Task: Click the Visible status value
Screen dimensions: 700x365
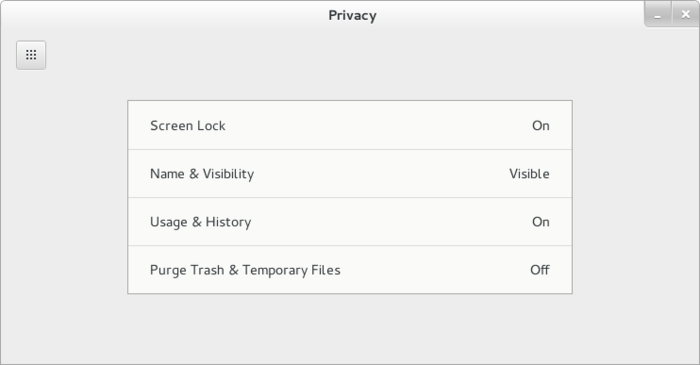Action: click(529, 174)
